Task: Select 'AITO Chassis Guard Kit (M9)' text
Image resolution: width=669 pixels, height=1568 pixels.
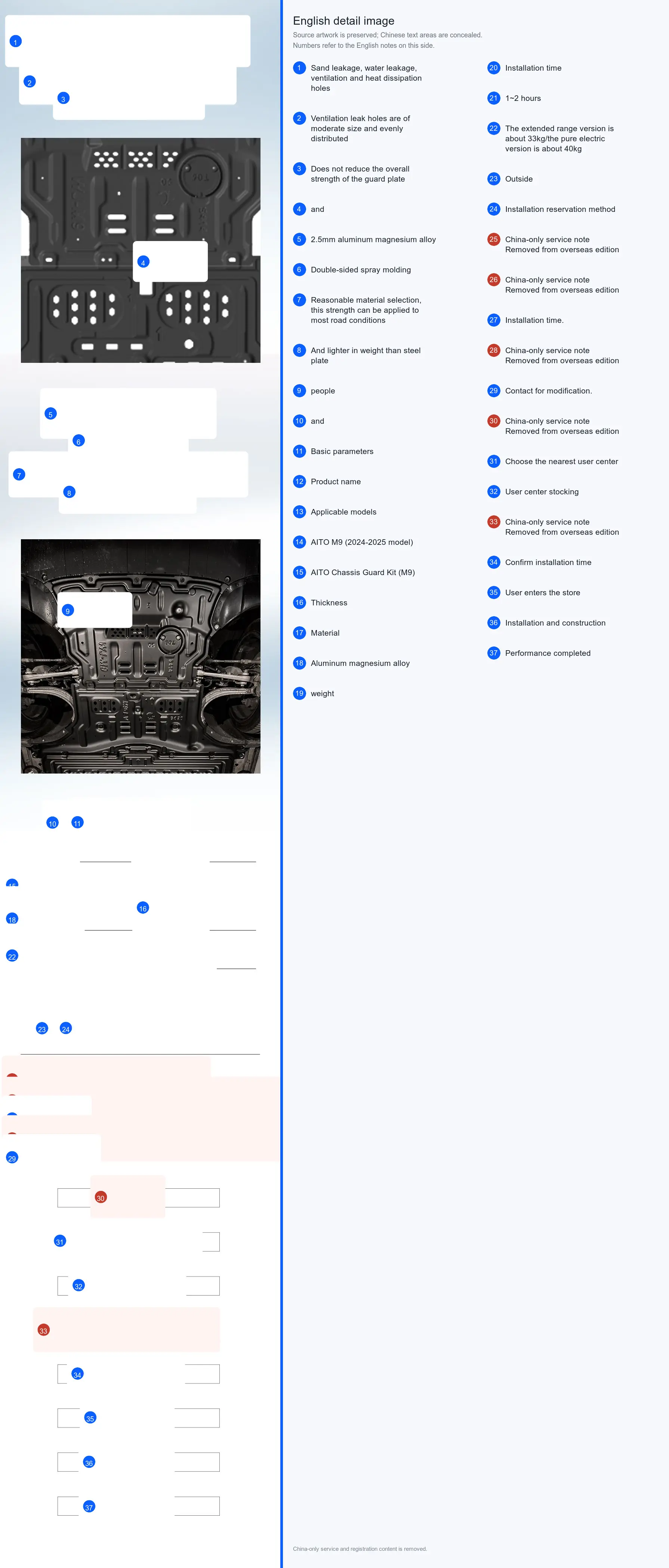Action: pyautogui.click(x=363, y=572)
